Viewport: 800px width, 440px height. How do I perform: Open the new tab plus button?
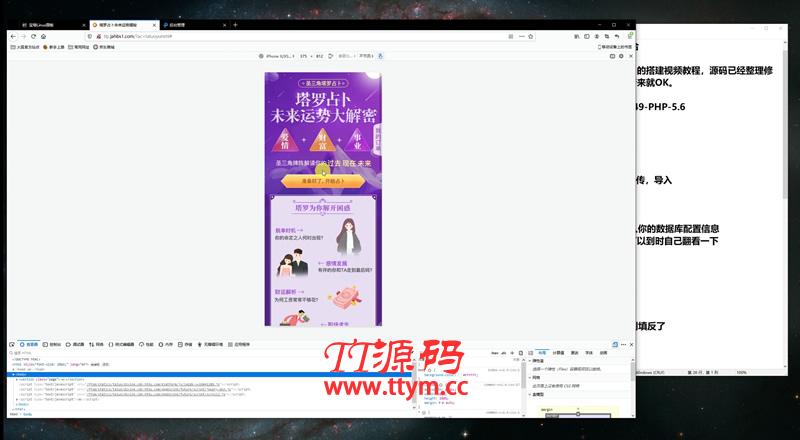pos(235,25)
